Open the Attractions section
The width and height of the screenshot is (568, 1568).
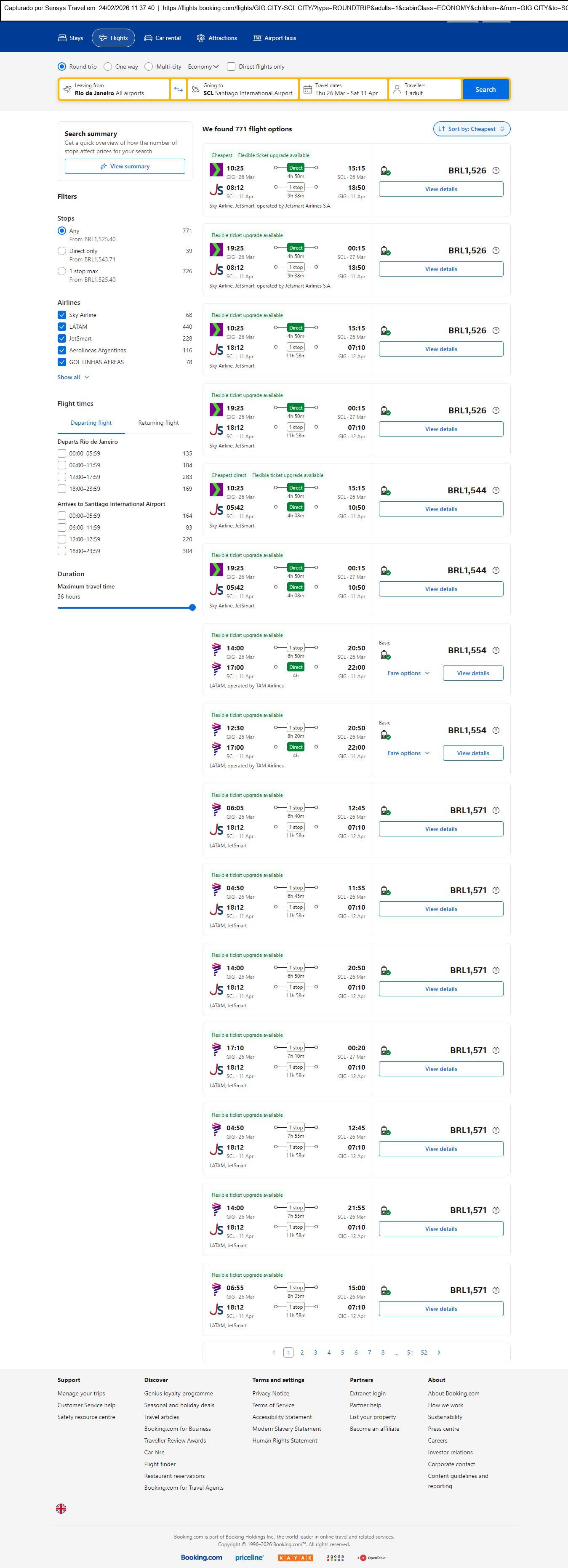click(217, 38)
